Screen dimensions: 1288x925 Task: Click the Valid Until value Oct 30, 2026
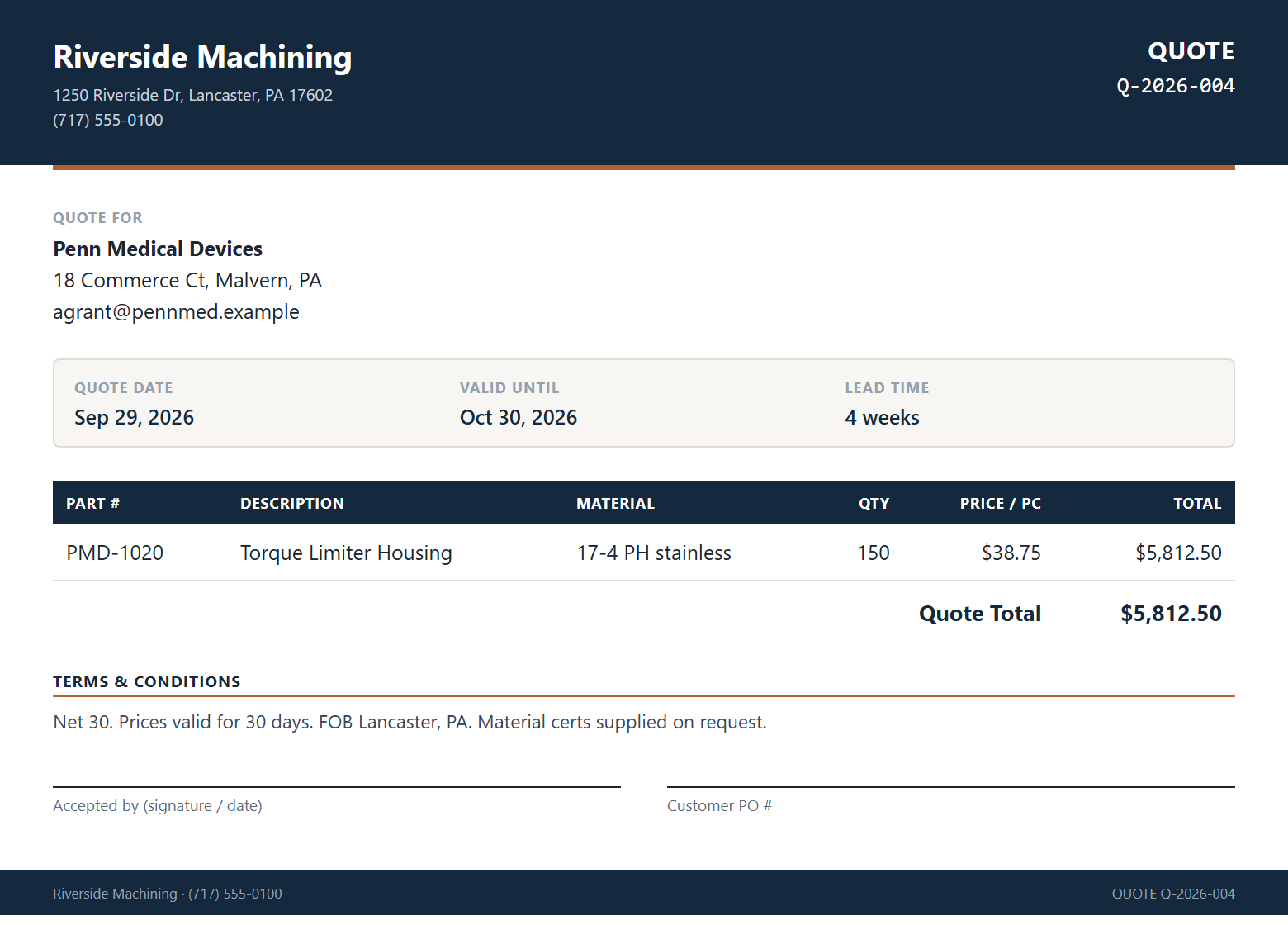pos(519,418)
